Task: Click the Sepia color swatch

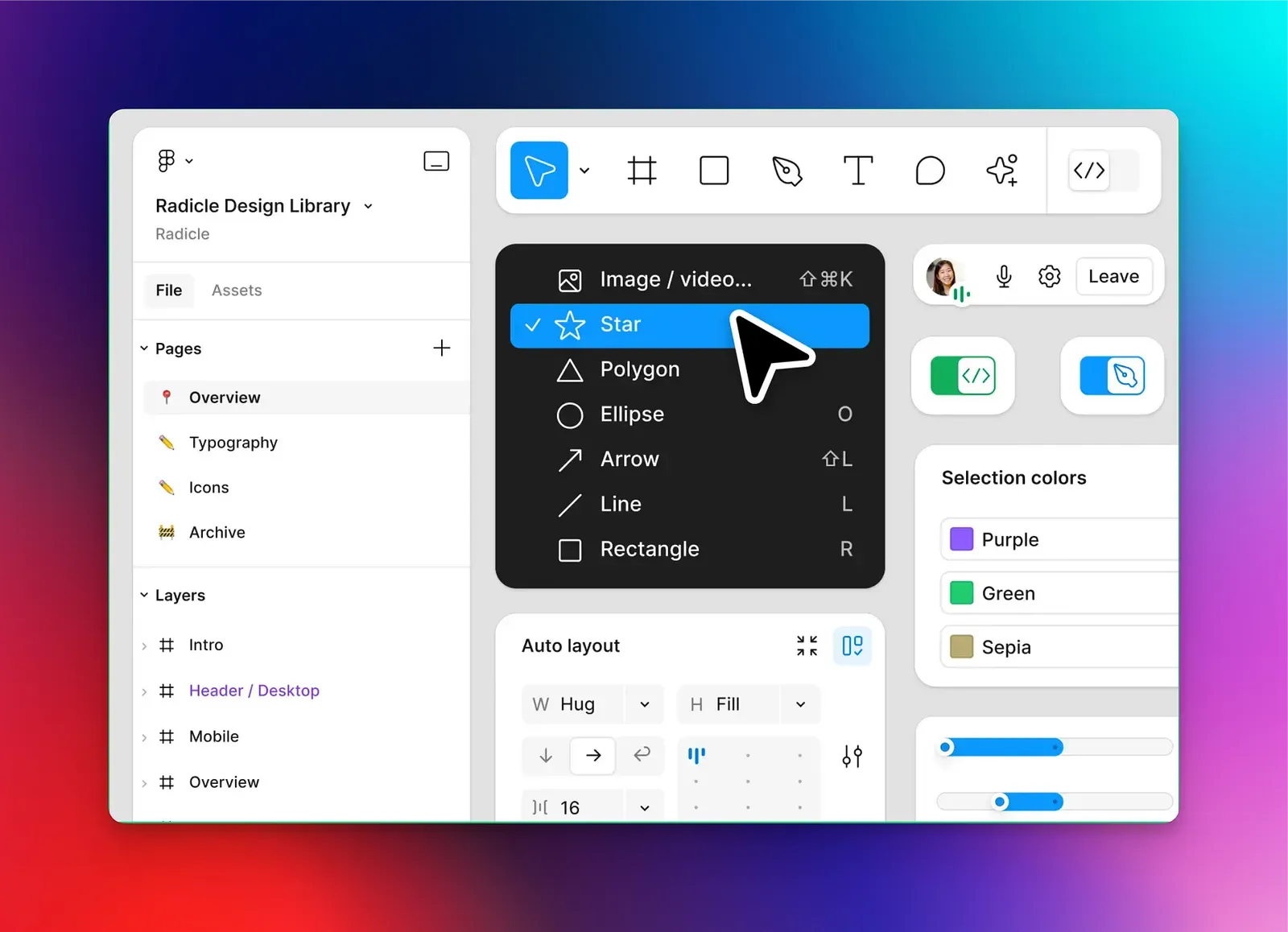Action: click(x=961, y=647)
